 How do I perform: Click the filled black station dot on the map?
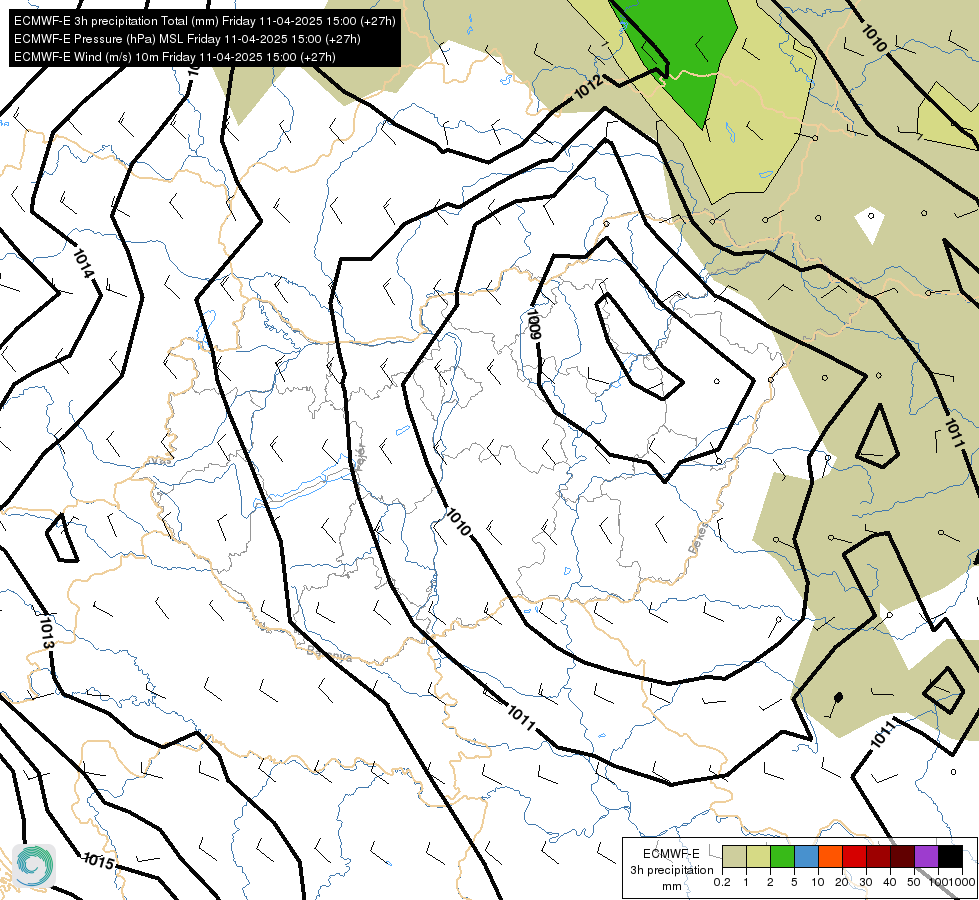pos(839,696)
